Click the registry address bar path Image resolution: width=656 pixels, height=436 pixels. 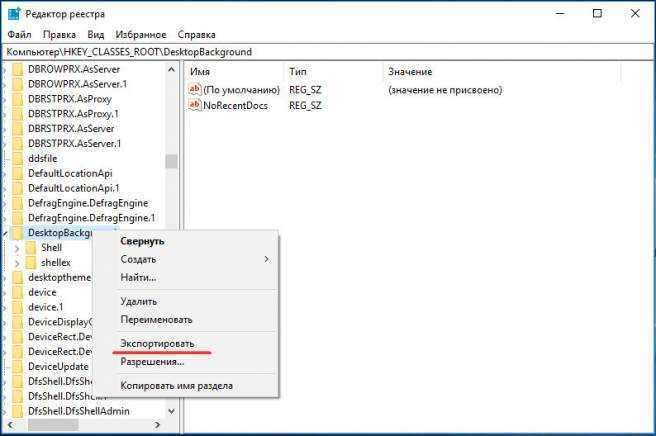click(129, 52)
